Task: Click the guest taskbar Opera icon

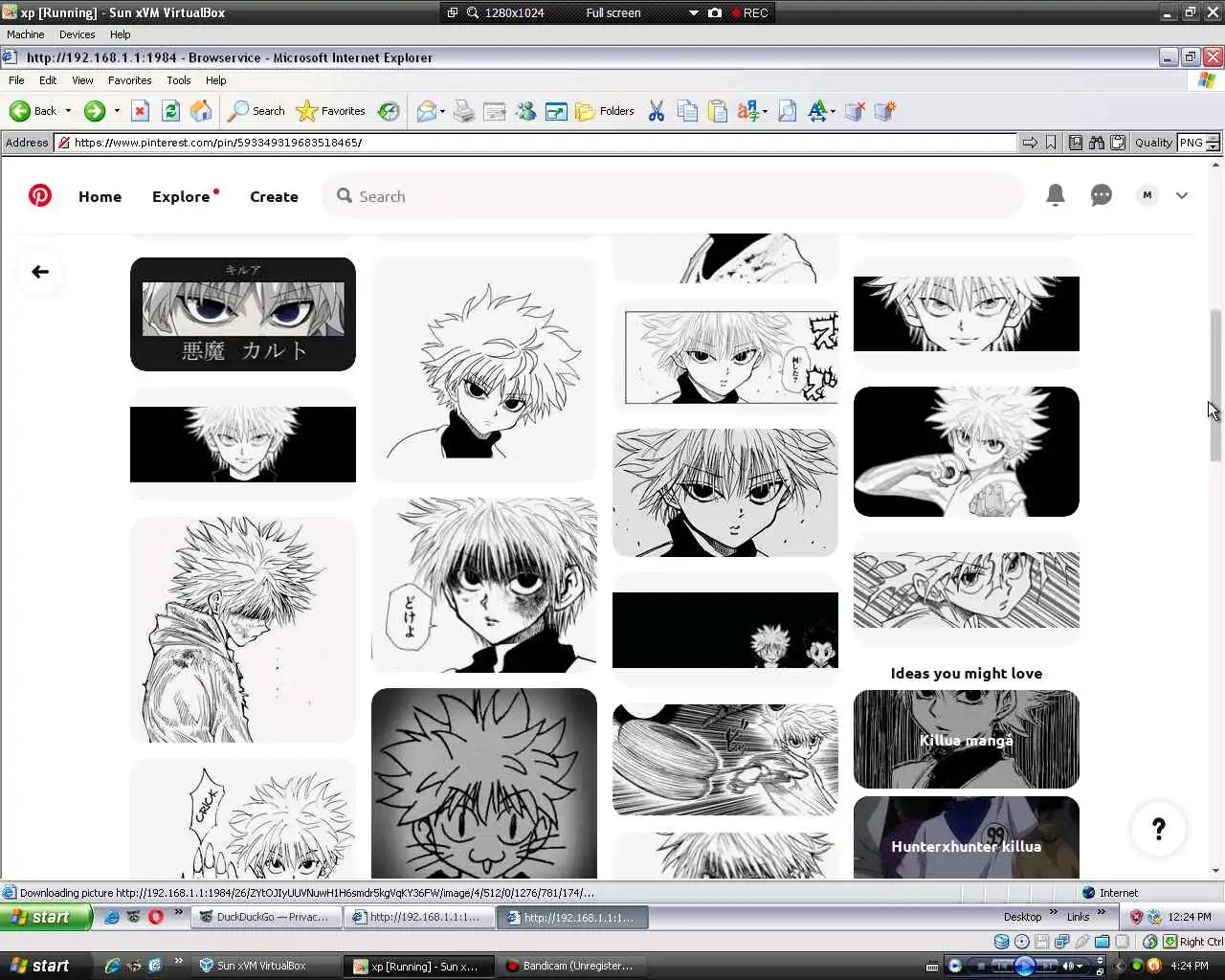Action: pyautogui.click(x=156, y=917)
